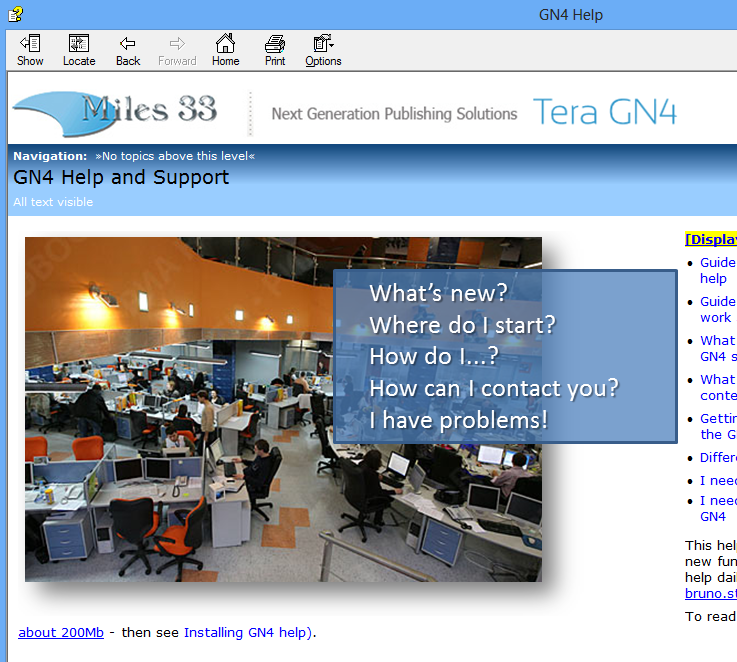The width and height of the screenshot is (737, 662).
Task: Click the Tera GN4 banner text
Action: (x=604, y=112)
